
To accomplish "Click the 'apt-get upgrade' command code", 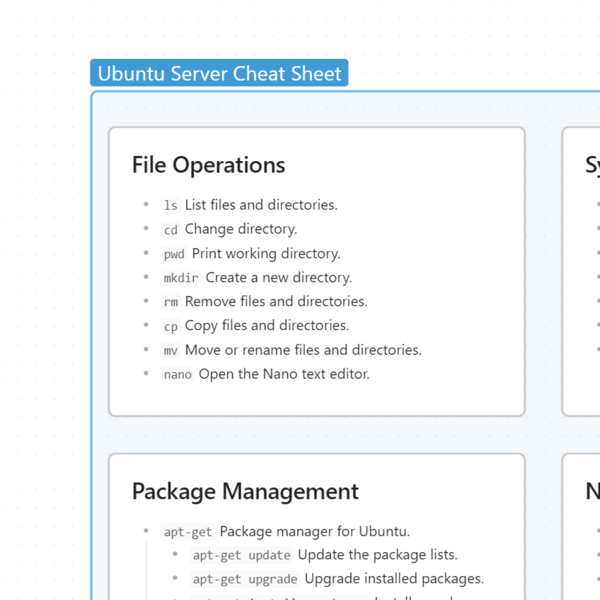I will click(245, 579).
